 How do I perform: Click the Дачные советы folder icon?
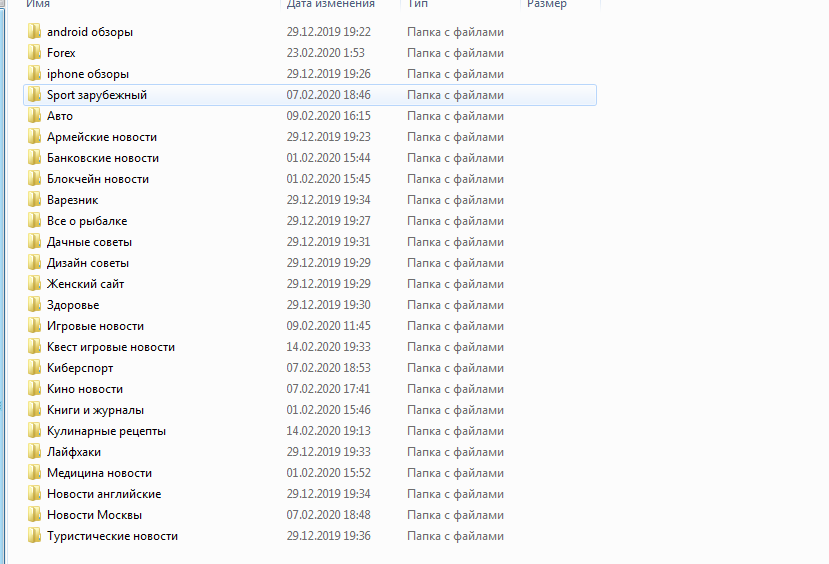click(34, 242)
